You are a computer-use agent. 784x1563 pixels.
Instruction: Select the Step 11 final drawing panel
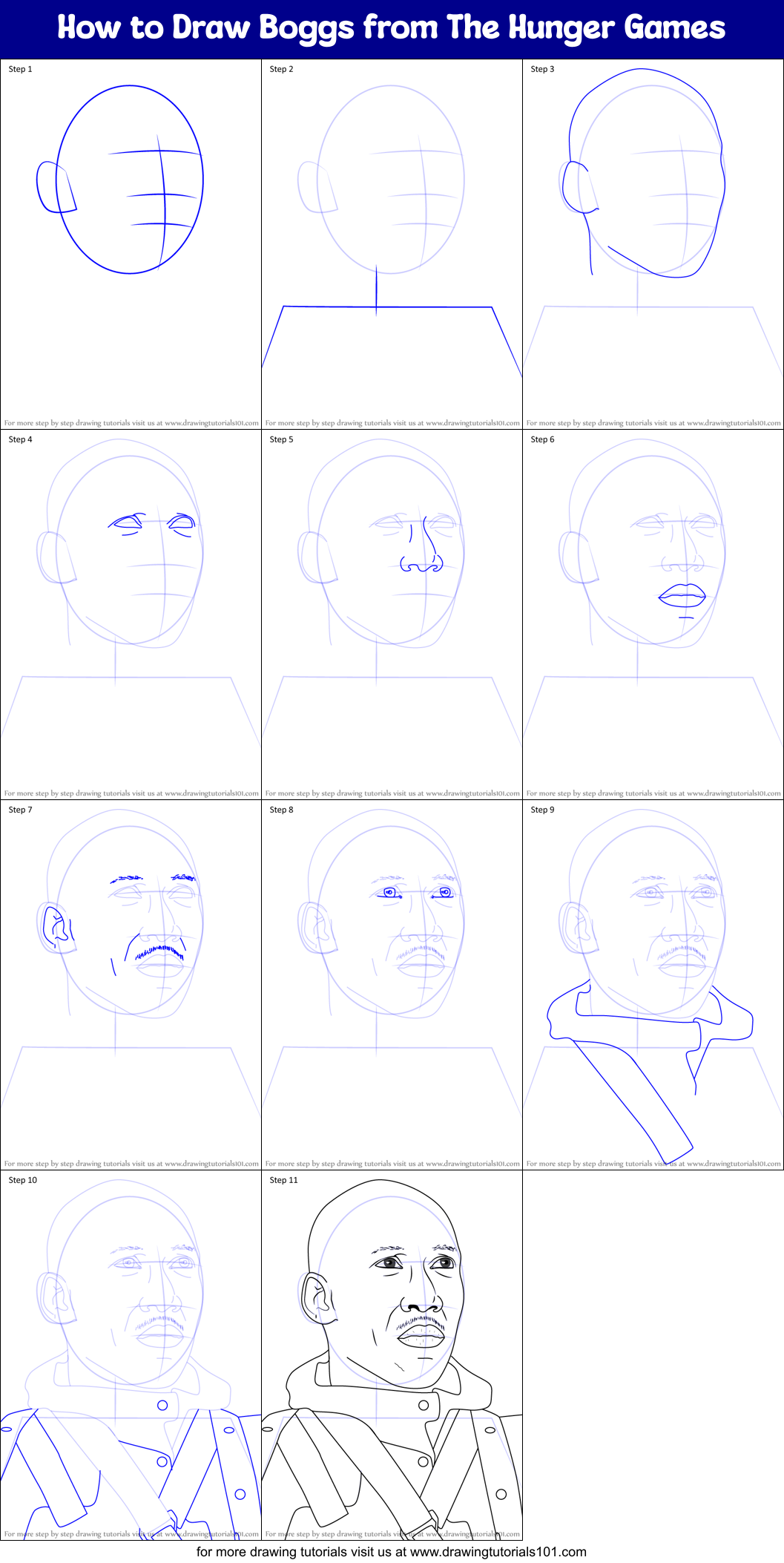392,1355
